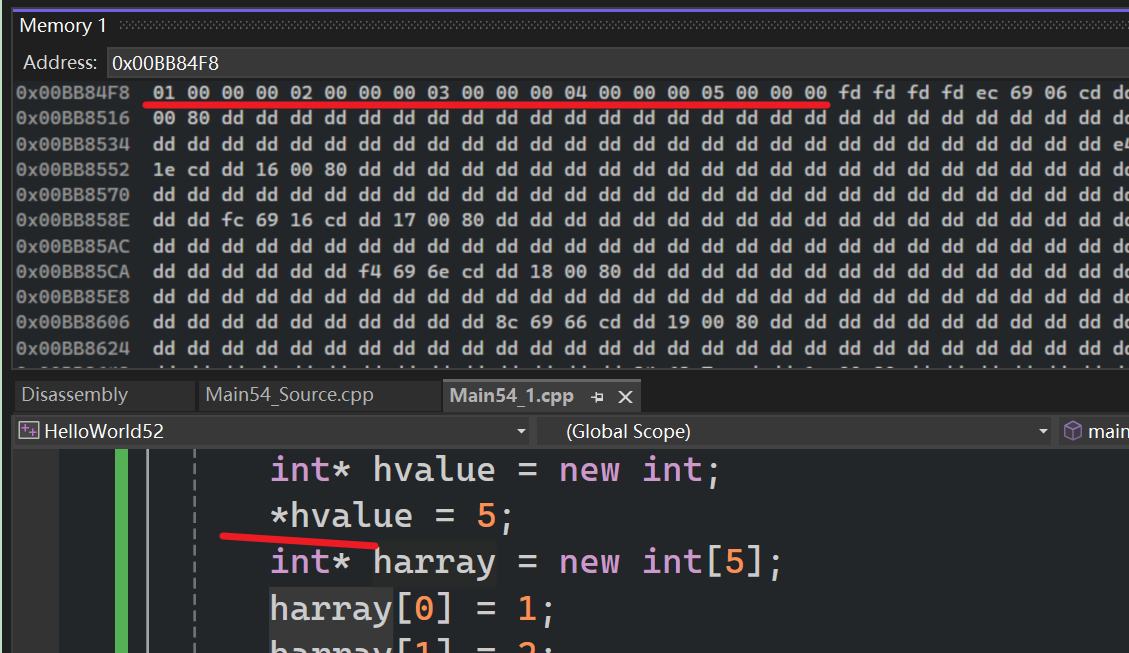Click the green change indicator margin bar
Screen dimensions: 1129x653
(x=121, y=550)
